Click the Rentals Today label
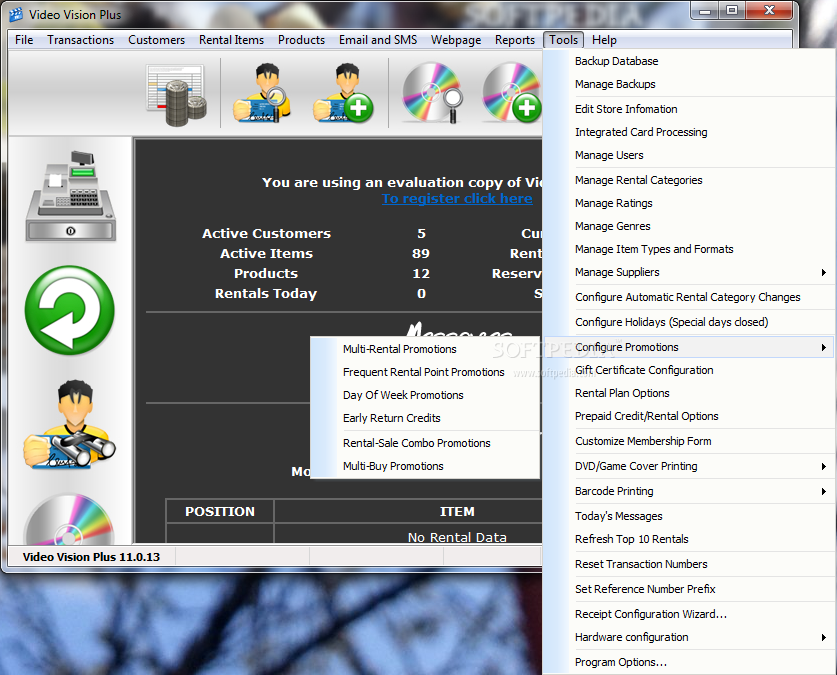The image size is (837, 675). coord(266,294)
